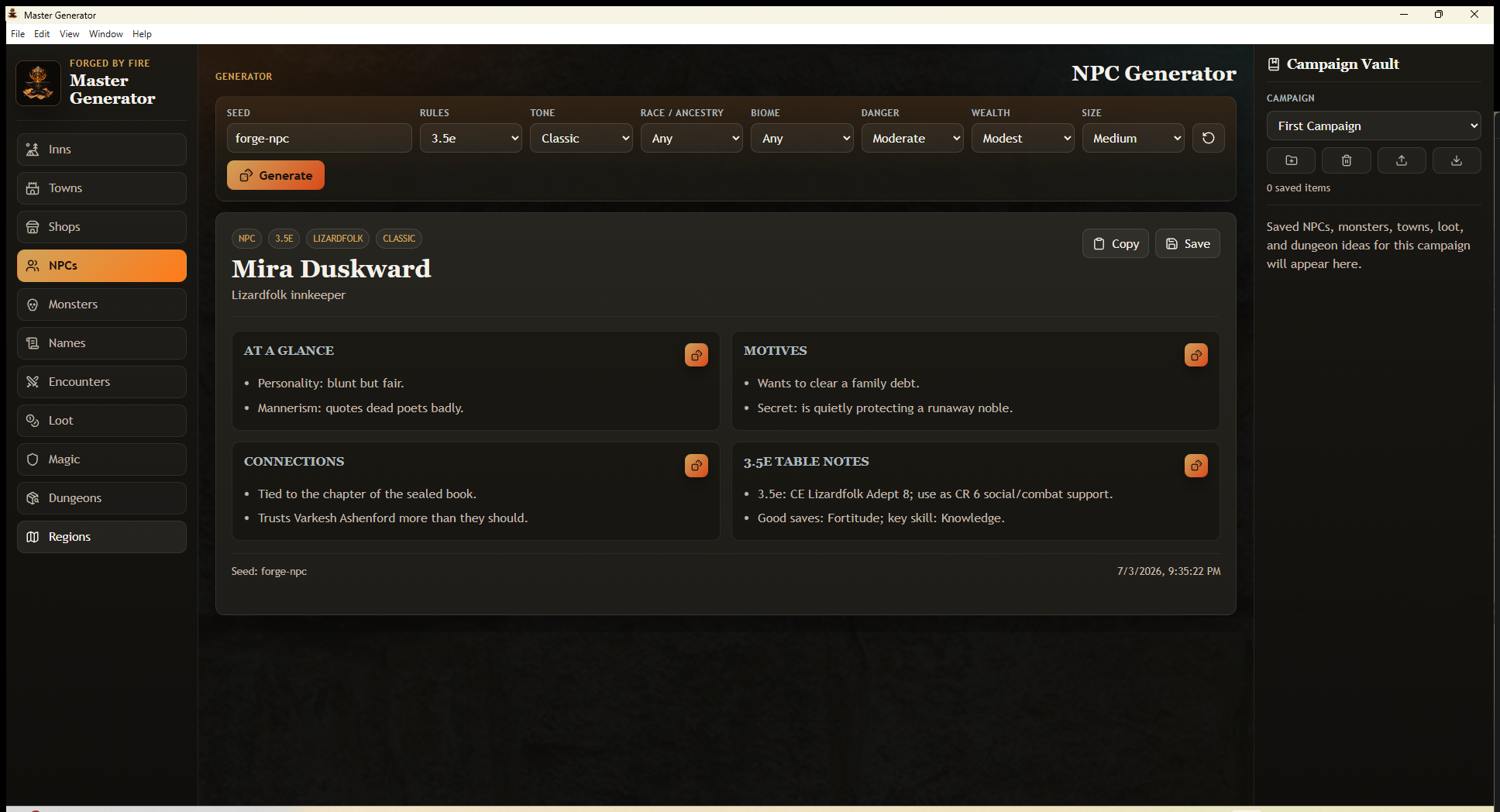This screenshot has width=1500, height=812.
Task: Expand the Biome dropdown
Action: [802, 138]
